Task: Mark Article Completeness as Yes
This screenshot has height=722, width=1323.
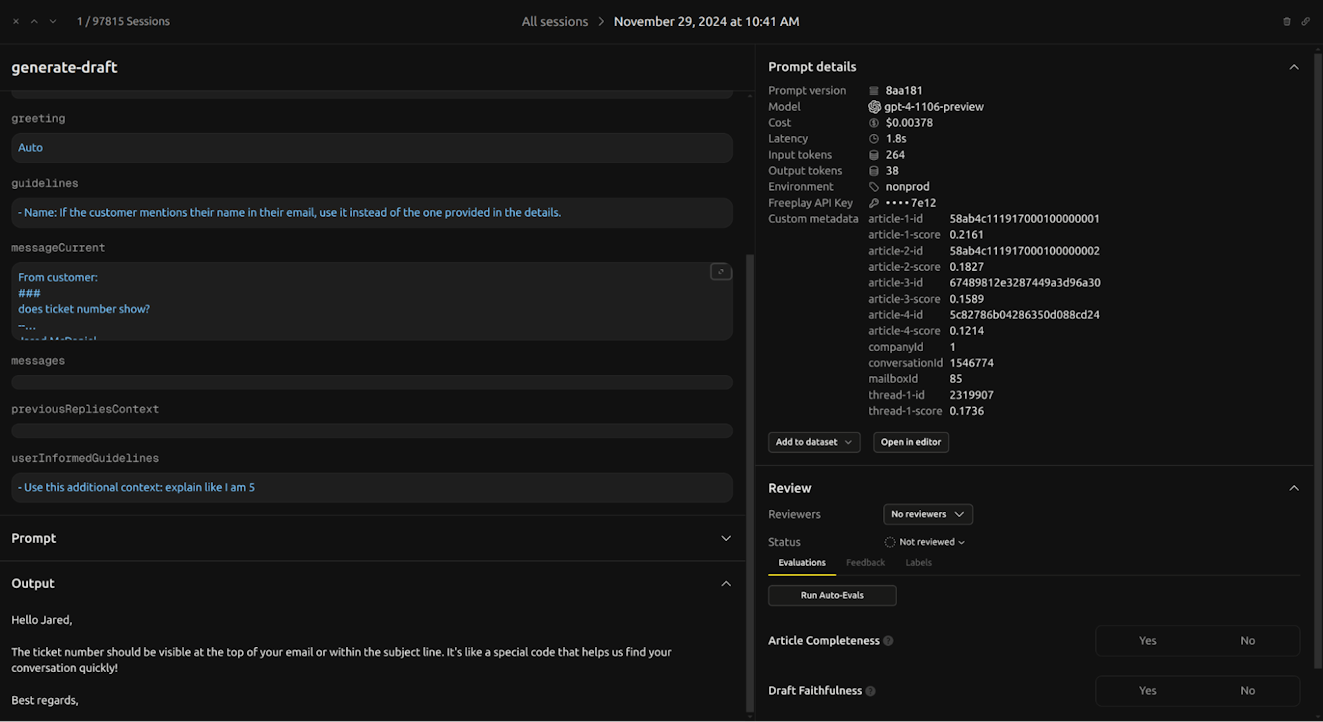Action: coord(1147,641)
